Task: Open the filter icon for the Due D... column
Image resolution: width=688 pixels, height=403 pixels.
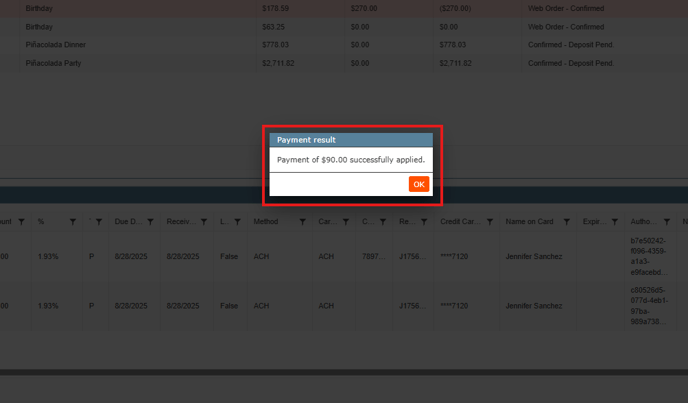Action: (150, 222)
